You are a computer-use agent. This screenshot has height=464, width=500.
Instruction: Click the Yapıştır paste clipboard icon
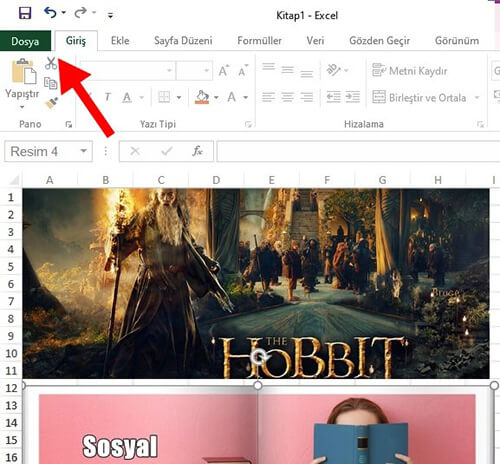click(x=23, y=71)
